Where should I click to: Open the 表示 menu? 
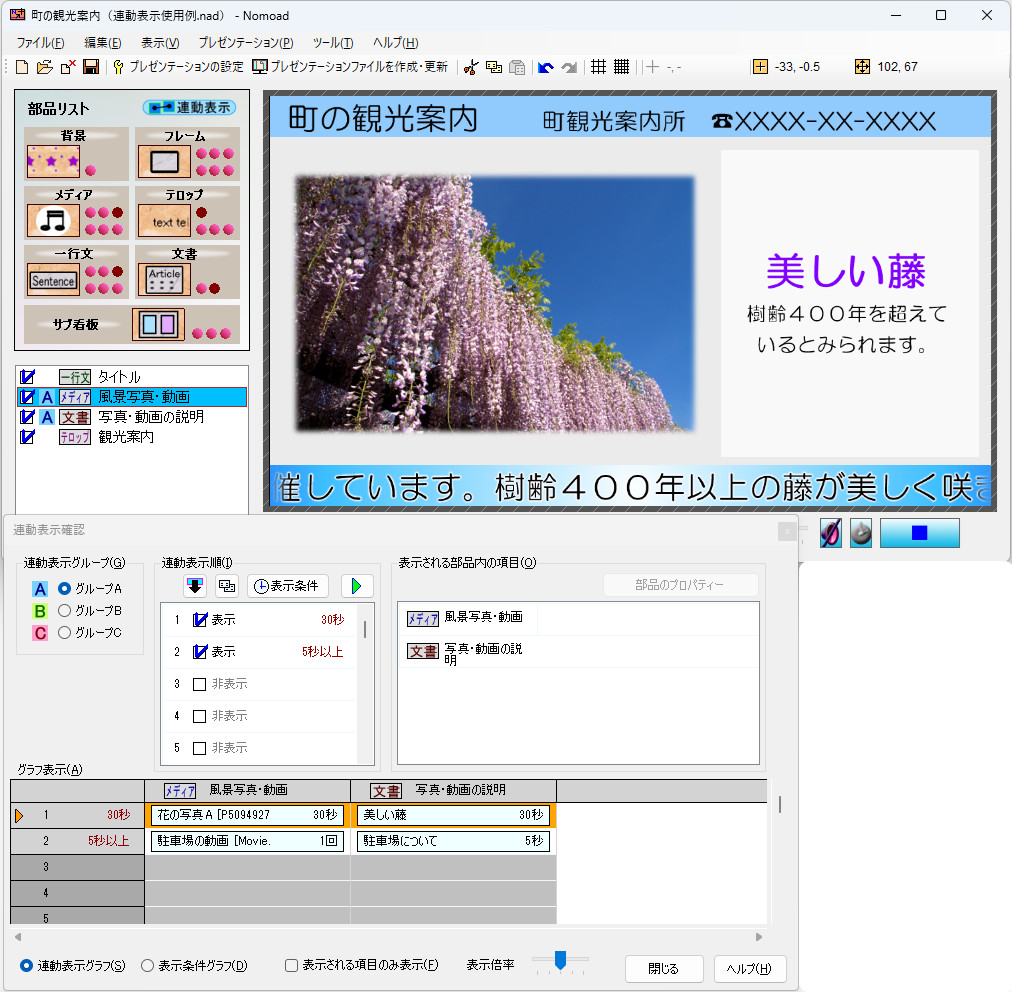(x=160, y=43)
